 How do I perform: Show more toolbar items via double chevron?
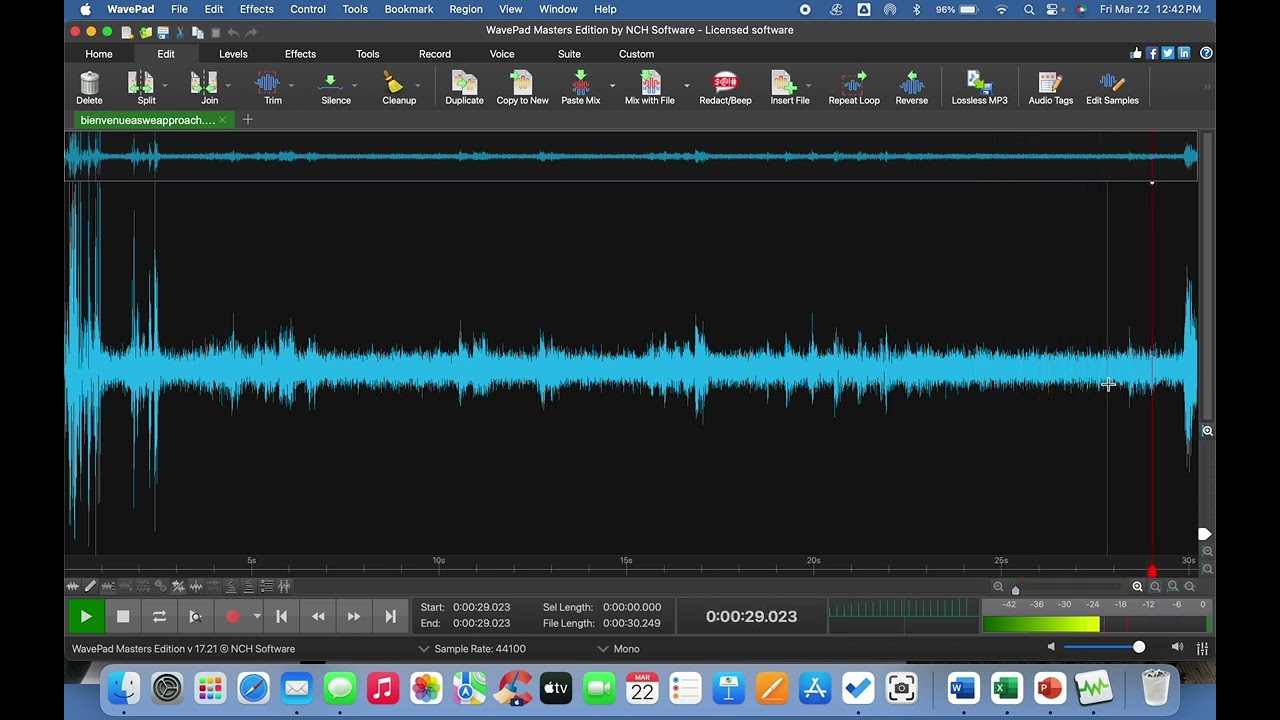point(1207,87)
